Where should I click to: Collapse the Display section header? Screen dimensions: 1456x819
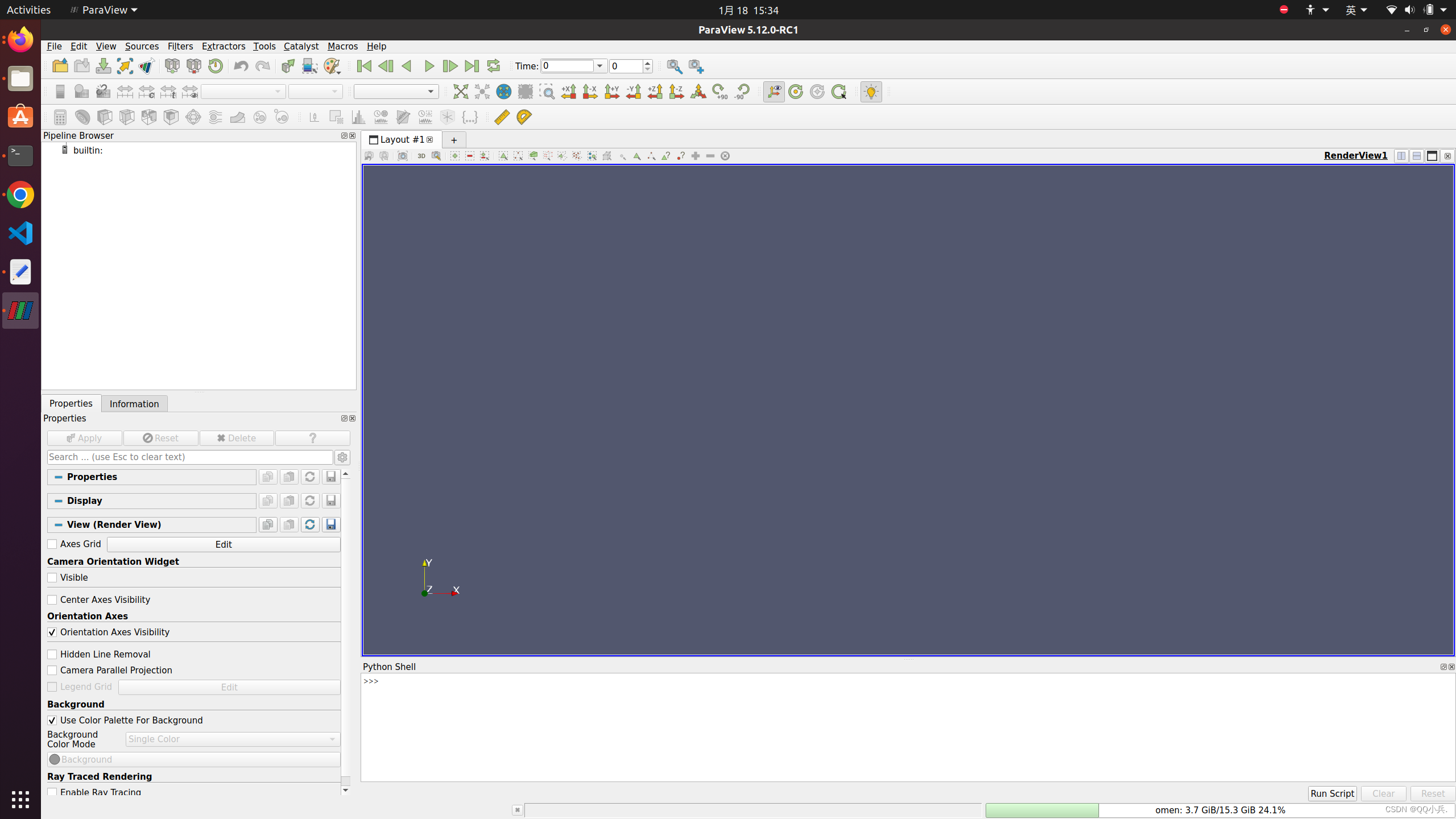(x=59, y=500)
